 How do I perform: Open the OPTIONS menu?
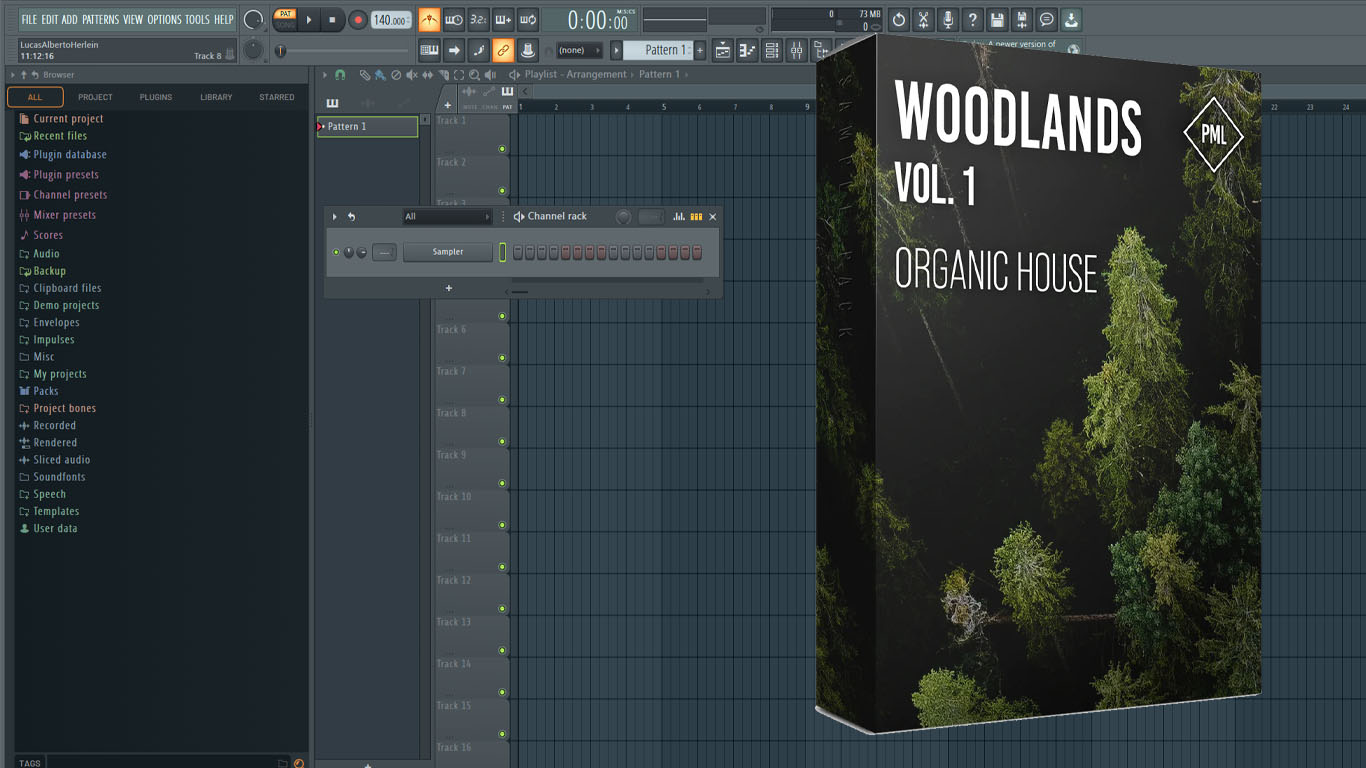[x=165, y=20]
